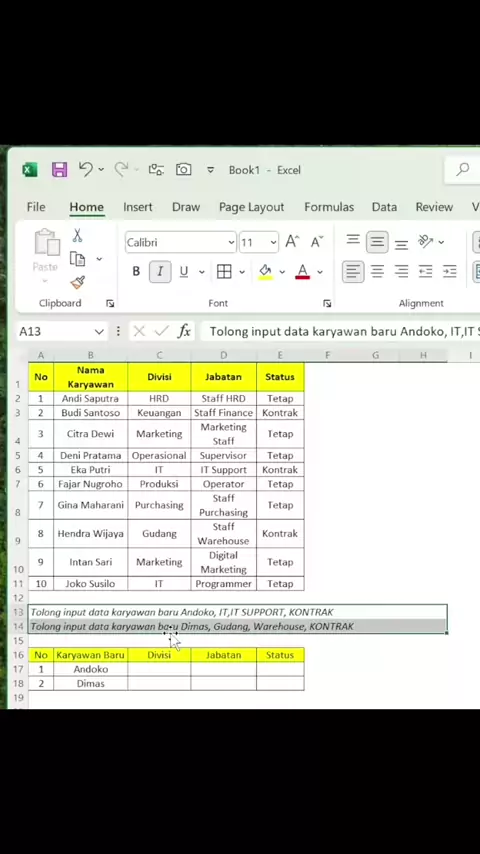Expand the Name Box dropdown arrow
Viewport: 480px width, 854px height.
pos(99,332)
